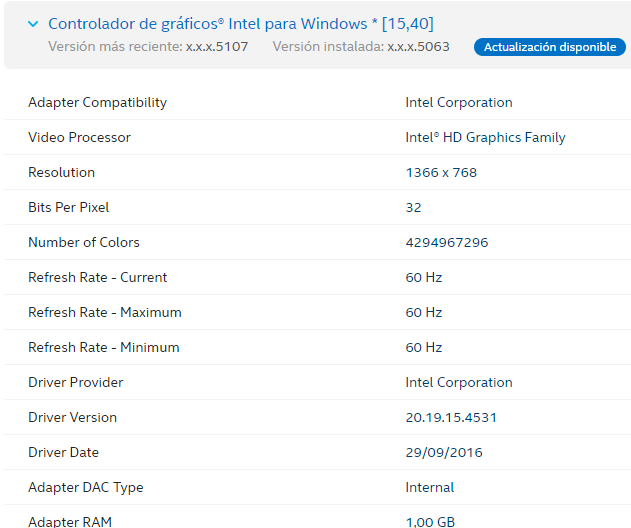Collapse the Controlador de gráficos Intel section
Screen dimensions: 631x528
(x=33, y=24)
